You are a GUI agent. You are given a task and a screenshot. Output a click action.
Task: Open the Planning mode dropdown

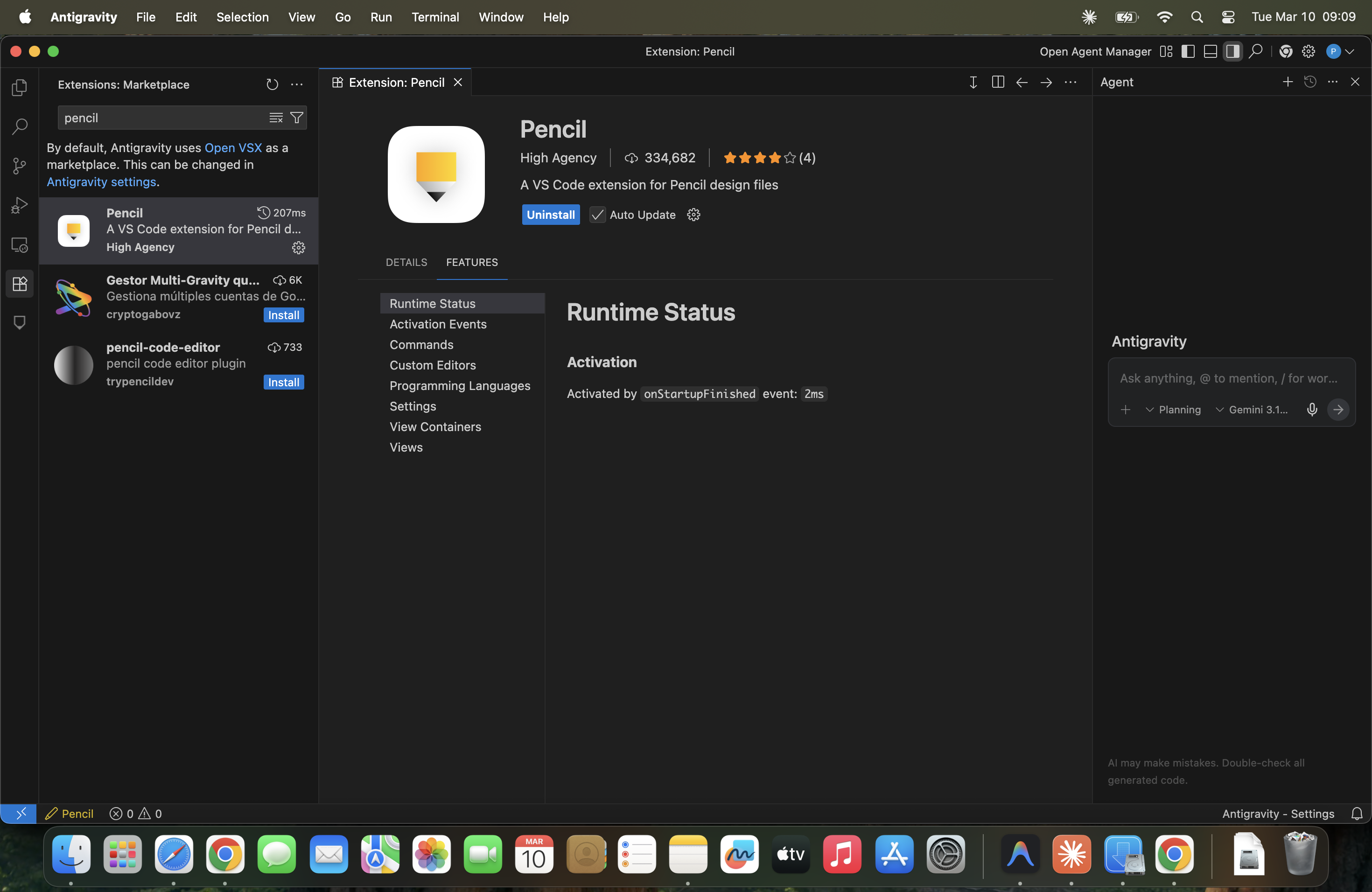(x=1173, y=410)
